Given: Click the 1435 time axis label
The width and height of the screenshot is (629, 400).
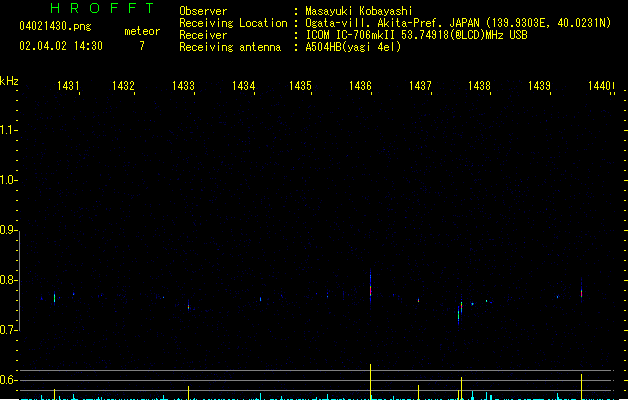Looking at the screenshot, I should [300, 86].
